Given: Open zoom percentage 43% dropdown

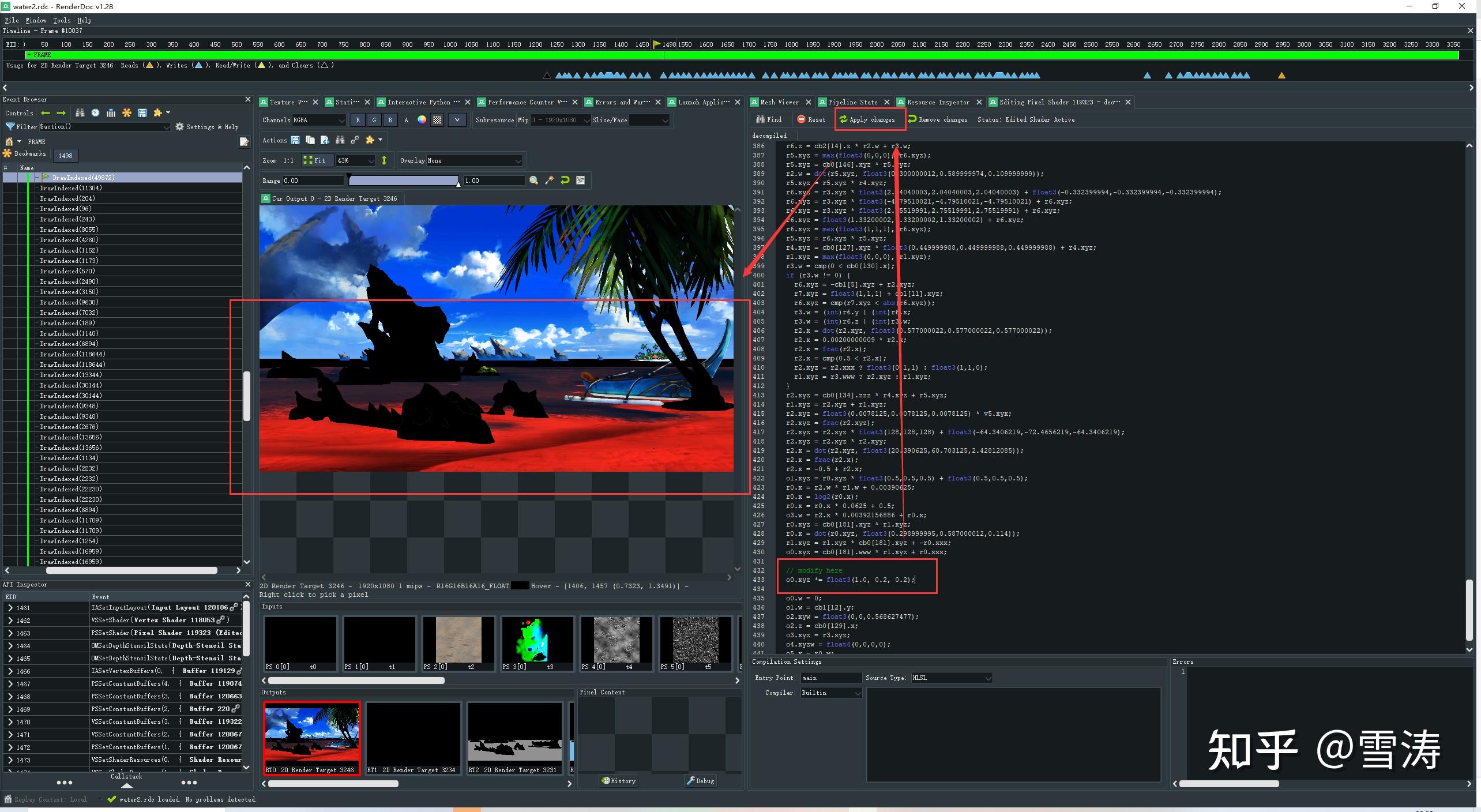Looking at the screenshot, I should tap(355, 160).
